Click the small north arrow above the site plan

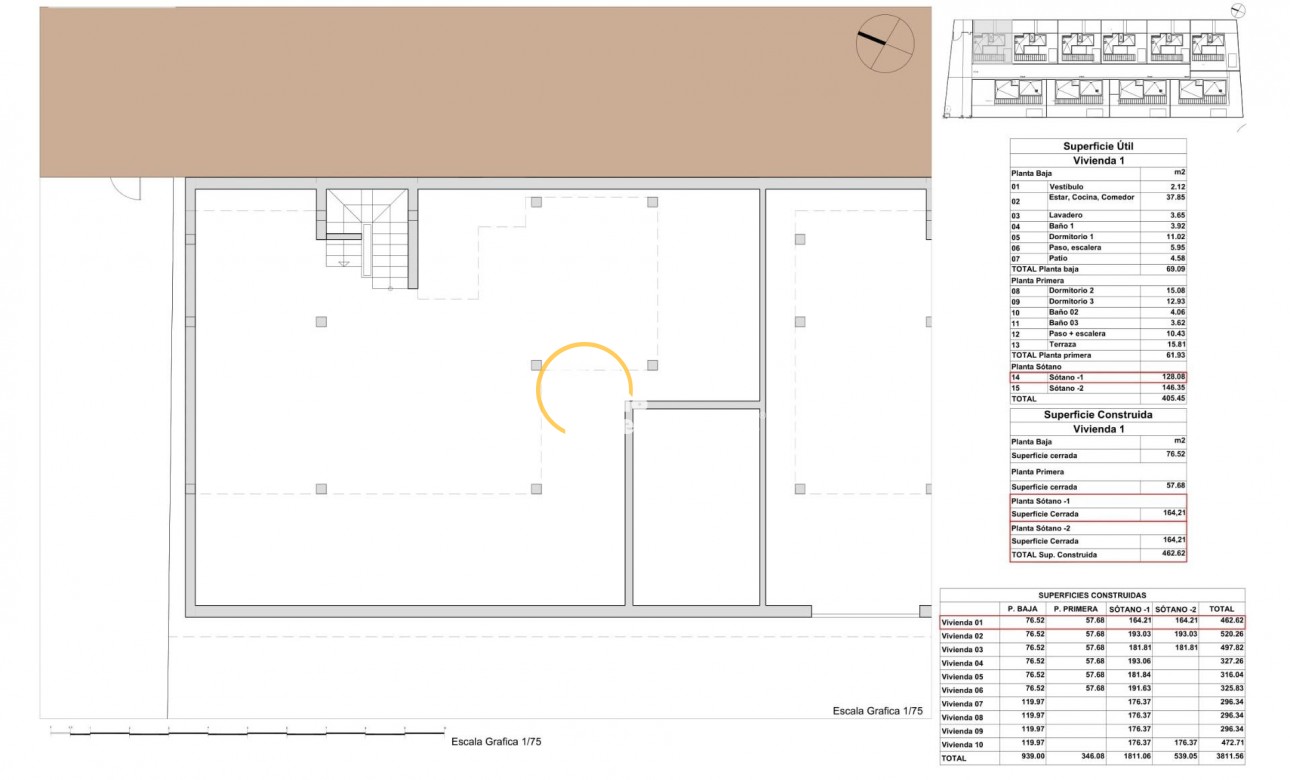pos(1240,11)
